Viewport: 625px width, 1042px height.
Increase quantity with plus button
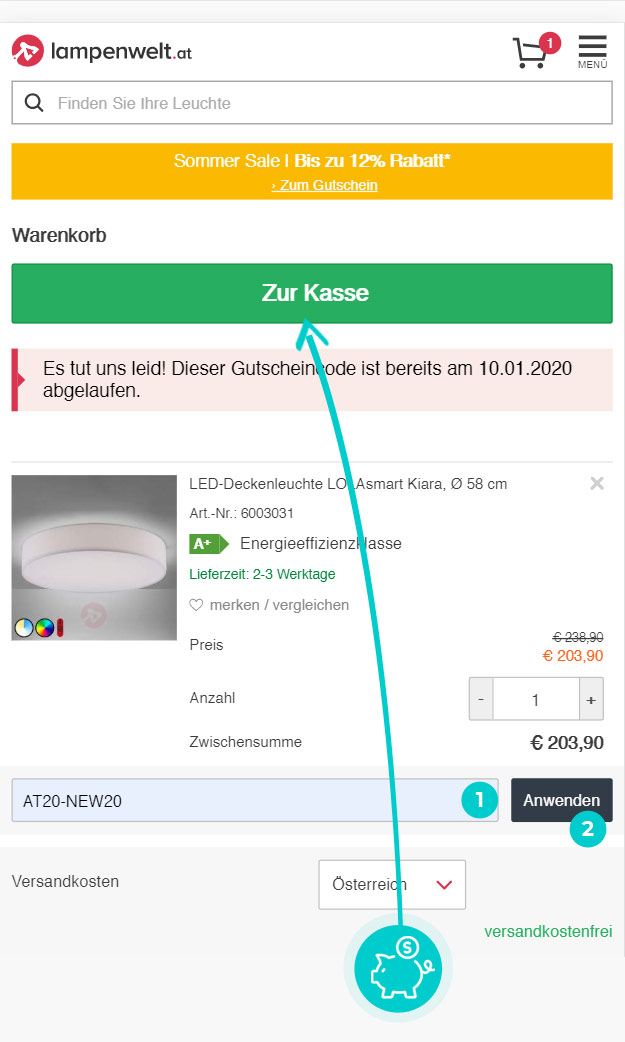click(590, 699)
